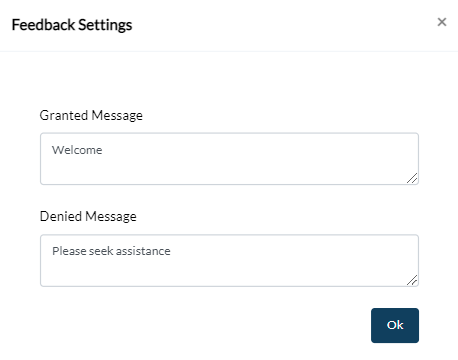Viewport: 458px width, 360px height.
Task: Click the Ok button
Action: (x=395, y=325)
